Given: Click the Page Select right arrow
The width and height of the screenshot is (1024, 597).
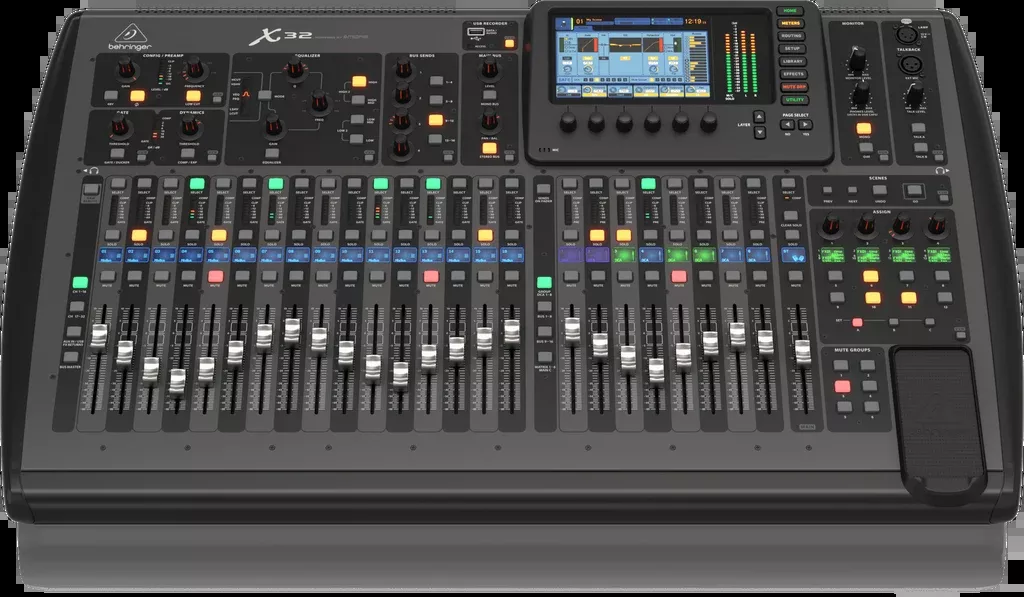Looking at the screenshot, I should click(x=805, y=124).
